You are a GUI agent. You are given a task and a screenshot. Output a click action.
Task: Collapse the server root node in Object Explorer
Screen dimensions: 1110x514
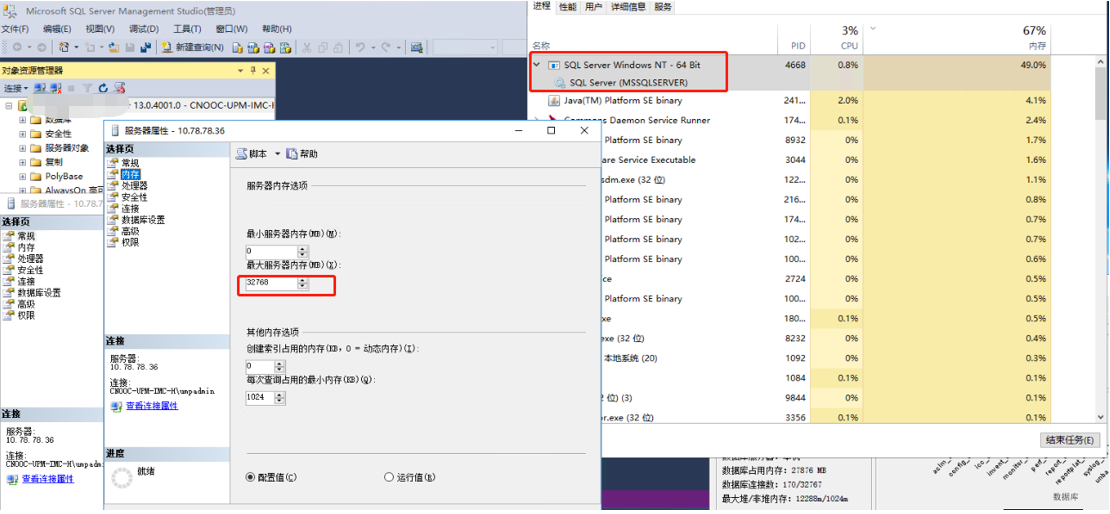pos(9,105)
